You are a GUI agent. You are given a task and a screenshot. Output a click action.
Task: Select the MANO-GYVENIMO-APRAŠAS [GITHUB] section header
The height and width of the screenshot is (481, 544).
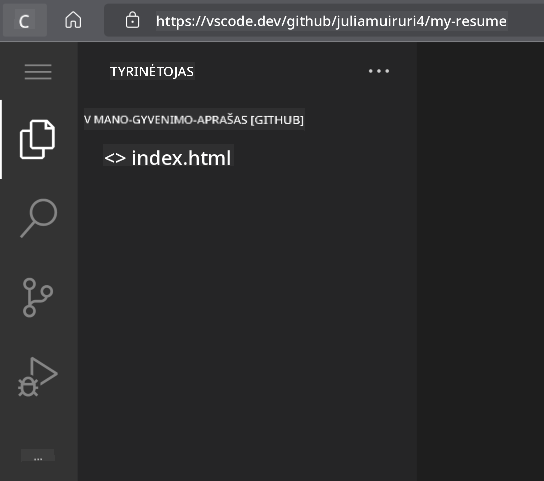coord(194,120)
